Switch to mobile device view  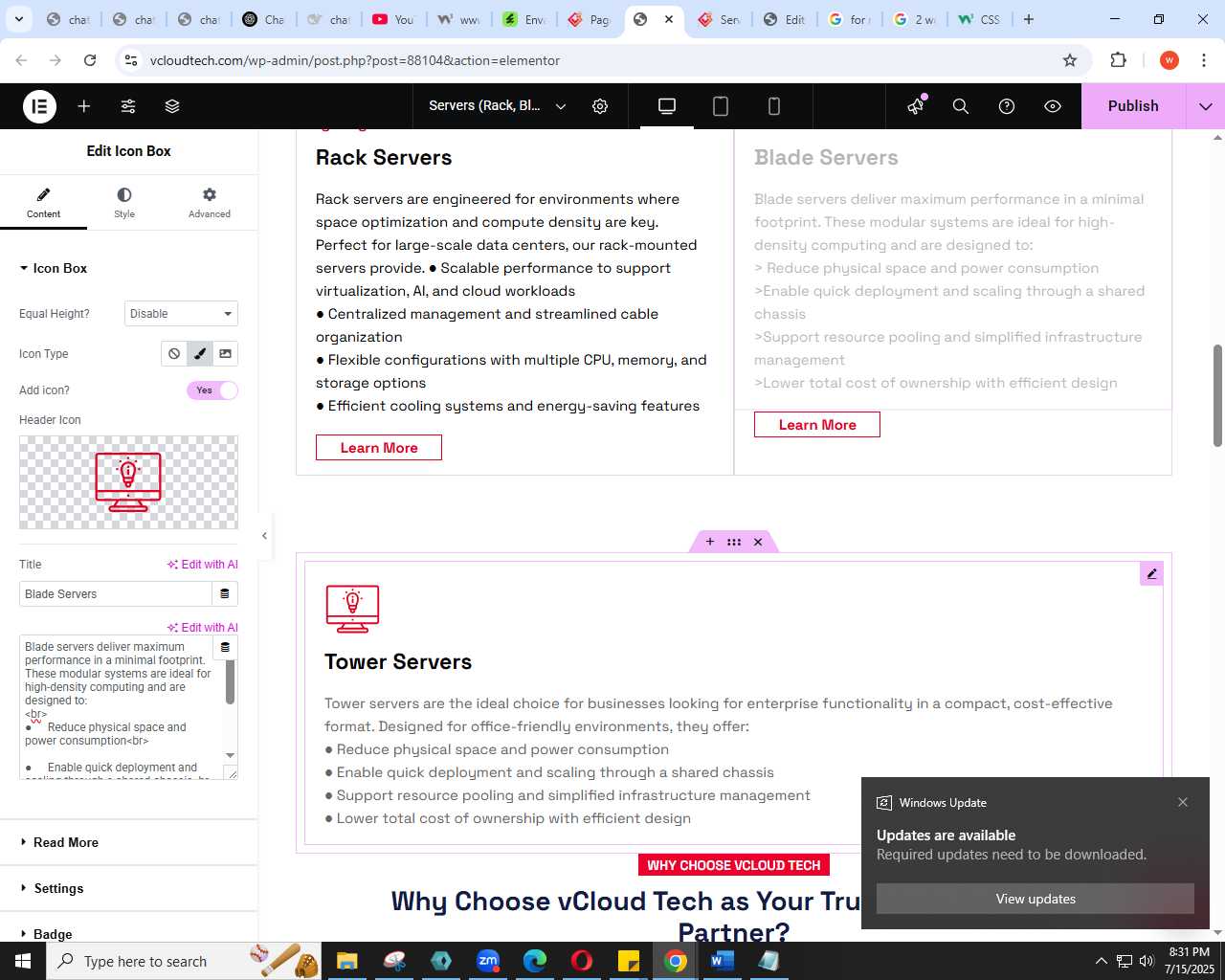point(774,106)
